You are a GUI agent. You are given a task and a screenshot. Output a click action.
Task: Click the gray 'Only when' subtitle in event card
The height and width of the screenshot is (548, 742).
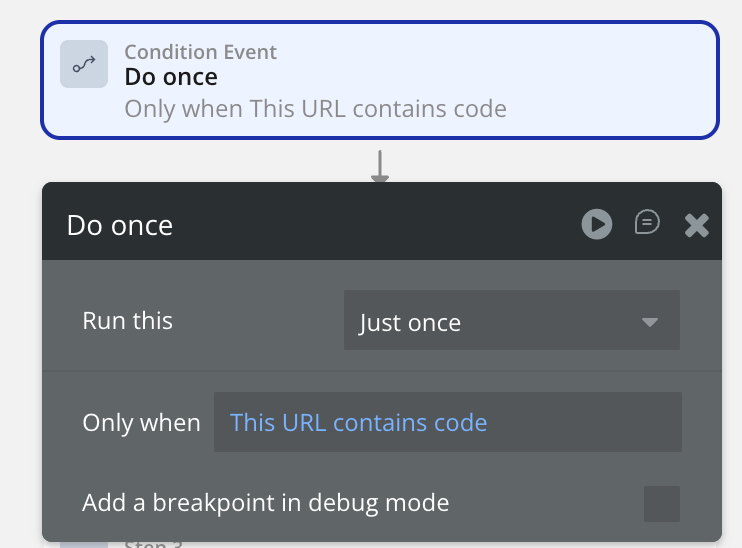[315, 108]
